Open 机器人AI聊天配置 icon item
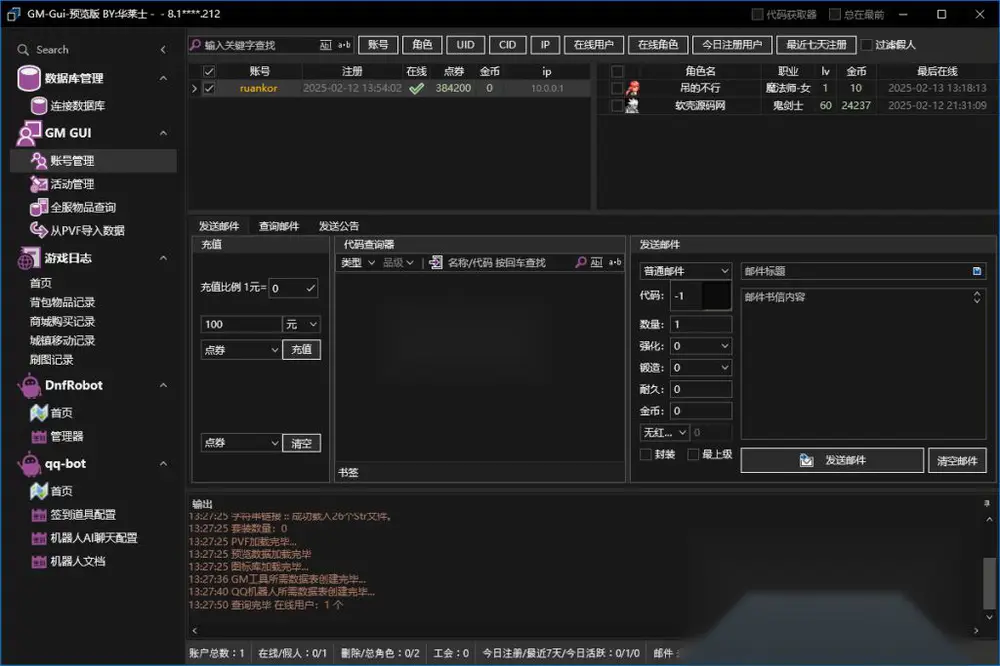Viewport: 1000px width, 666px height. pyautogui.click(x=39, y=538)
